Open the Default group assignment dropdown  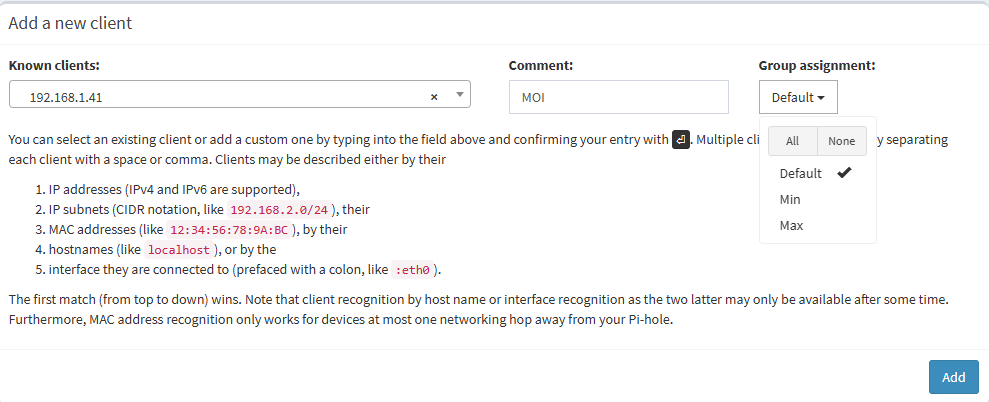798,98
